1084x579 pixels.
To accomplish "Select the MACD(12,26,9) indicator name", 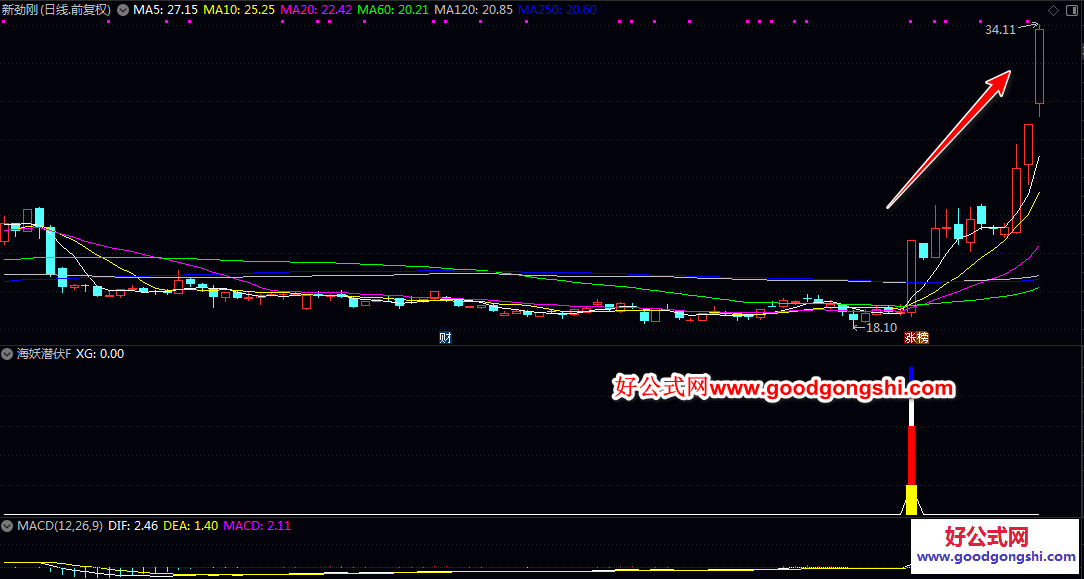I will click(x=59, y=526).
